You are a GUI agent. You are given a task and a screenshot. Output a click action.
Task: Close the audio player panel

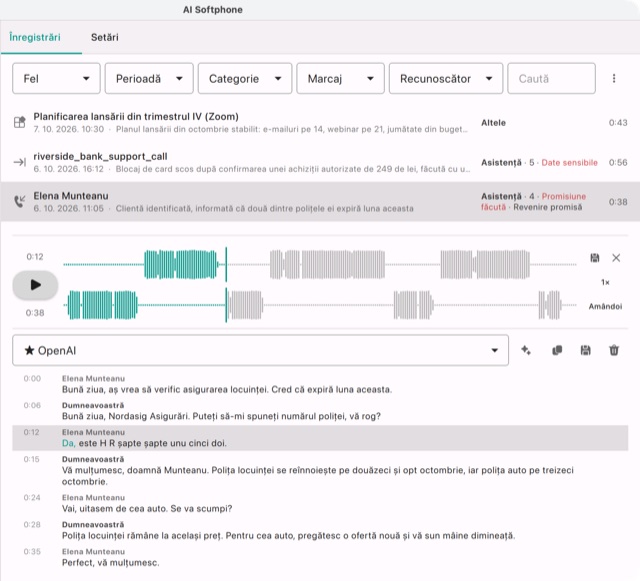pos(616,258)
